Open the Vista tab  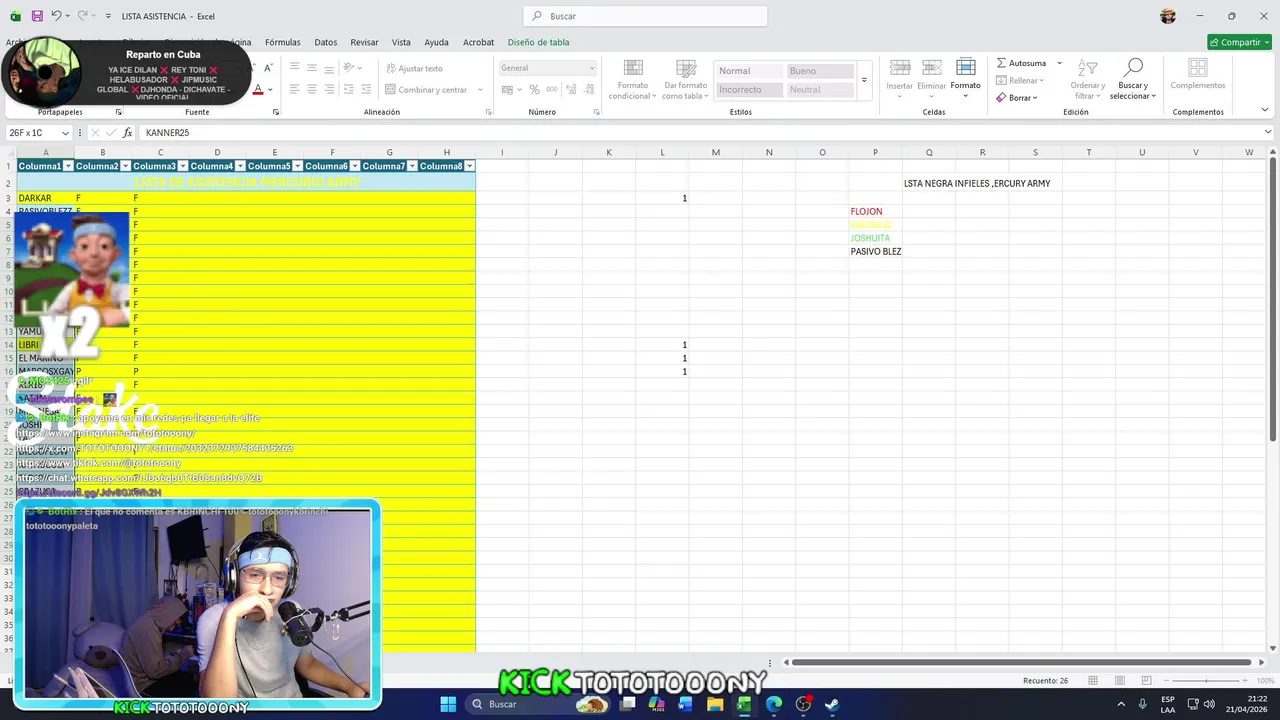(x=401, y=42)
